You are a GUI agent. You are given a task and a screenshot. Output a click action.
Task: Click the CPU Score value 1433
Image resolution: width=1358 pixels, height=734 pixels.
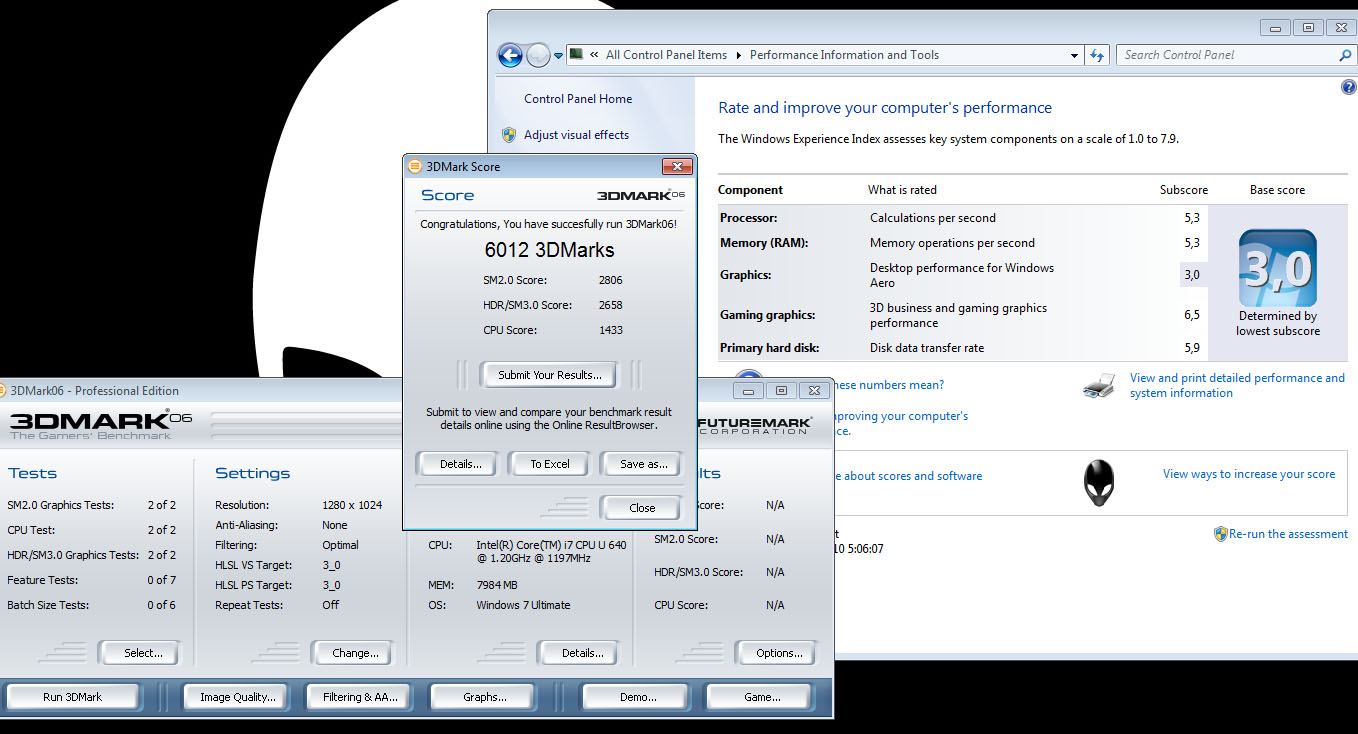click(x=611, y=330)
